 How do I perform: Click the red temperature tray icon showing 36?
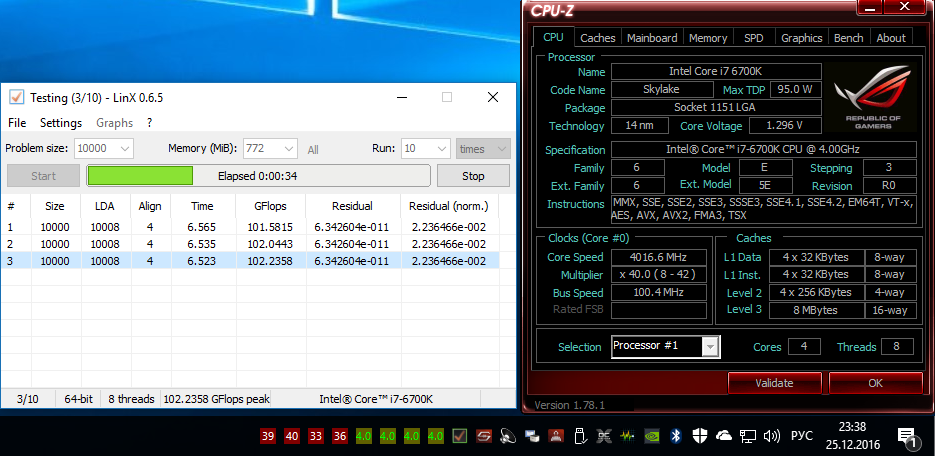pyautogui.click(x=340, y=436)
